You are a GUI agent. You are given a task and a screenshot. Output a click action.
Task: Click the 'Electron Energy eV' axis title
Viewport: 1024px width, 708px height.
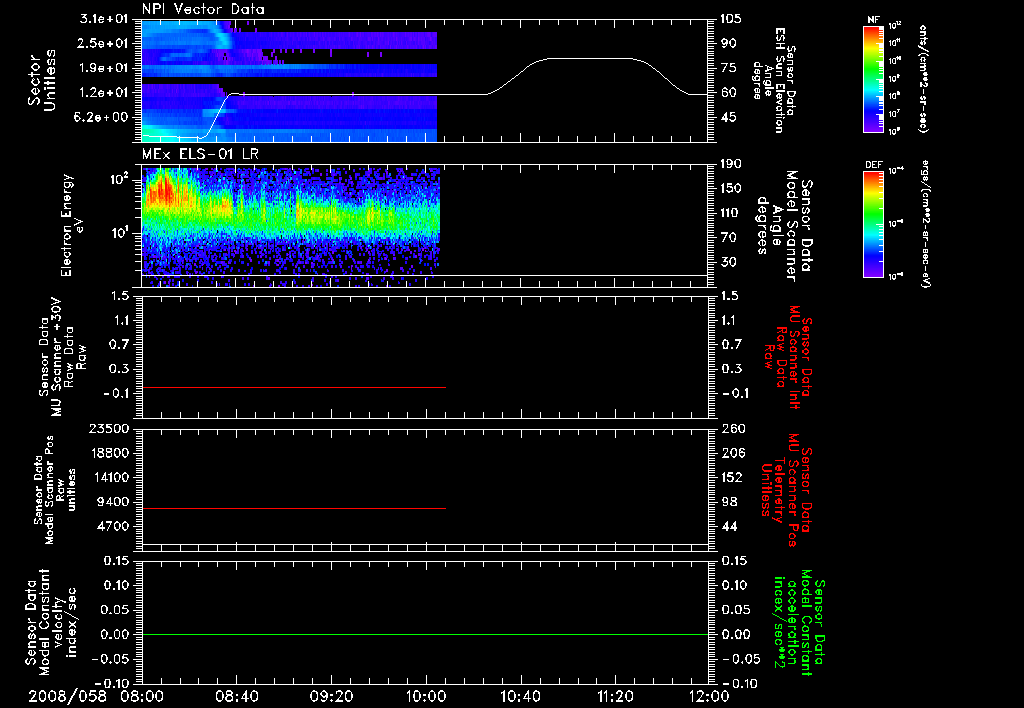click(x=73, y=225)
